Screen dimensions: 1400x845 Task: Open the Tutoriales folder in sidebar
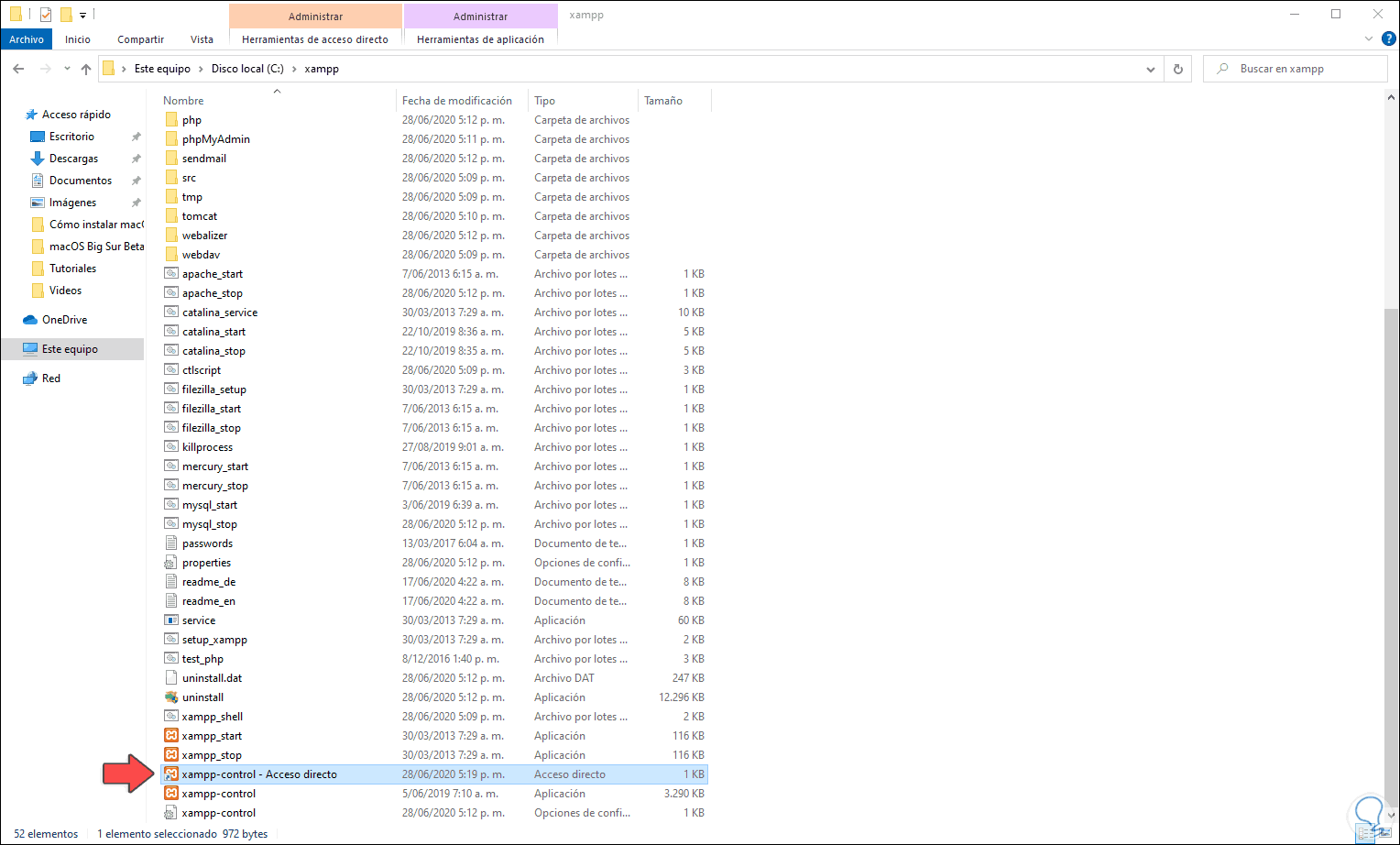click(72, 269)
